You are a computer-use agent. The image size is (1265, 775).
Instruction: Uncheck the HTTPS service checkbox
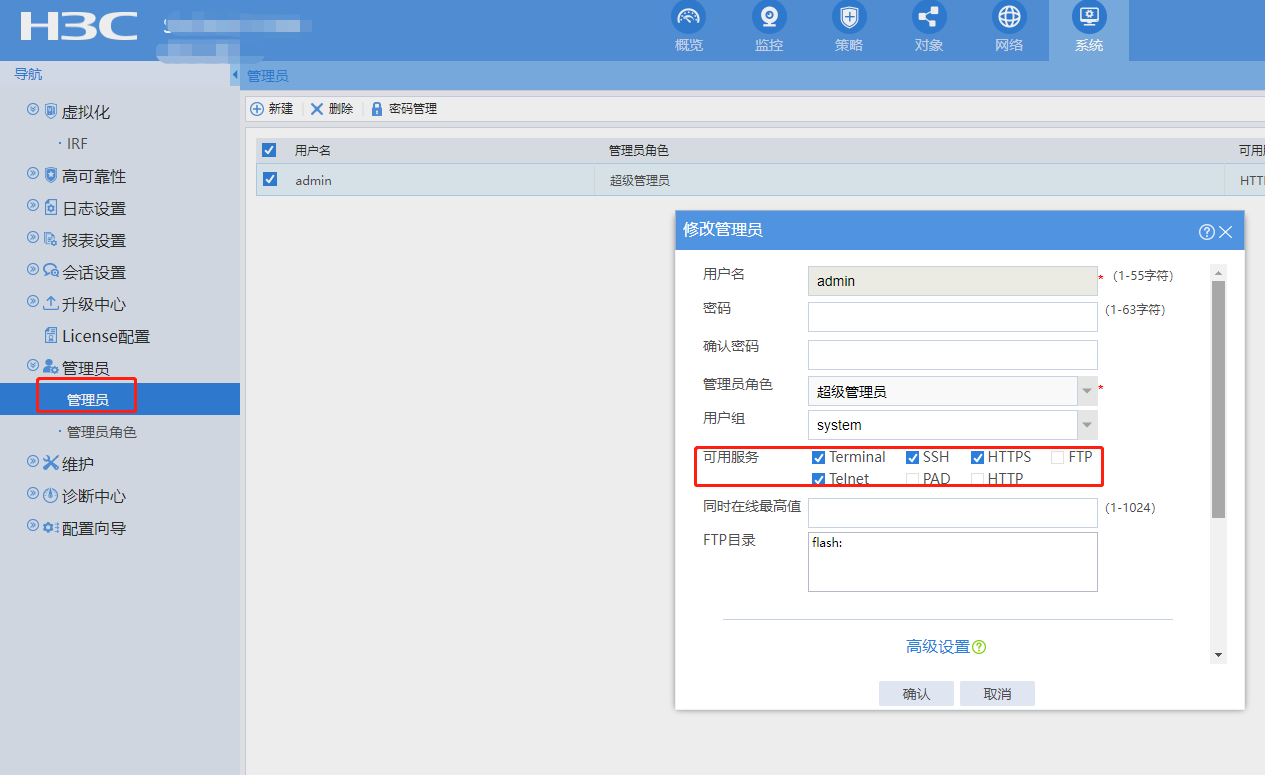[x=978, y=457]
